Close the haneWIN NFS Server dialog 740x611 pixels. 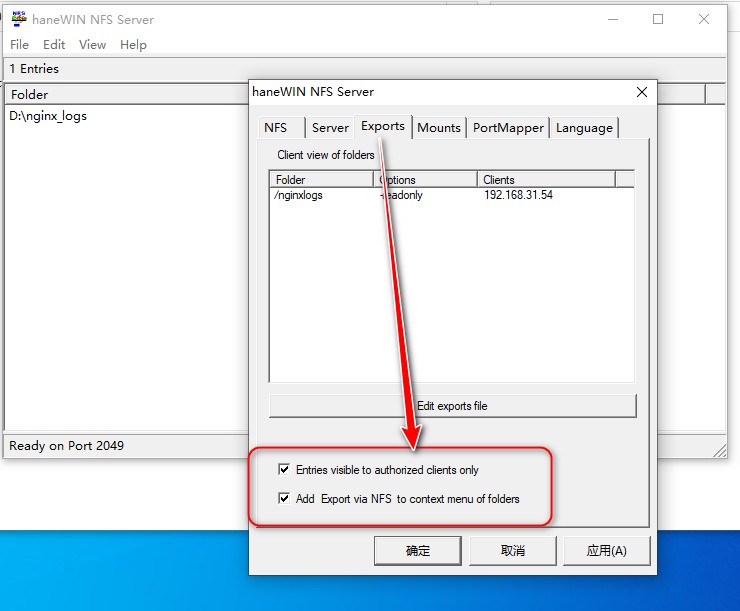click(642, 92)
